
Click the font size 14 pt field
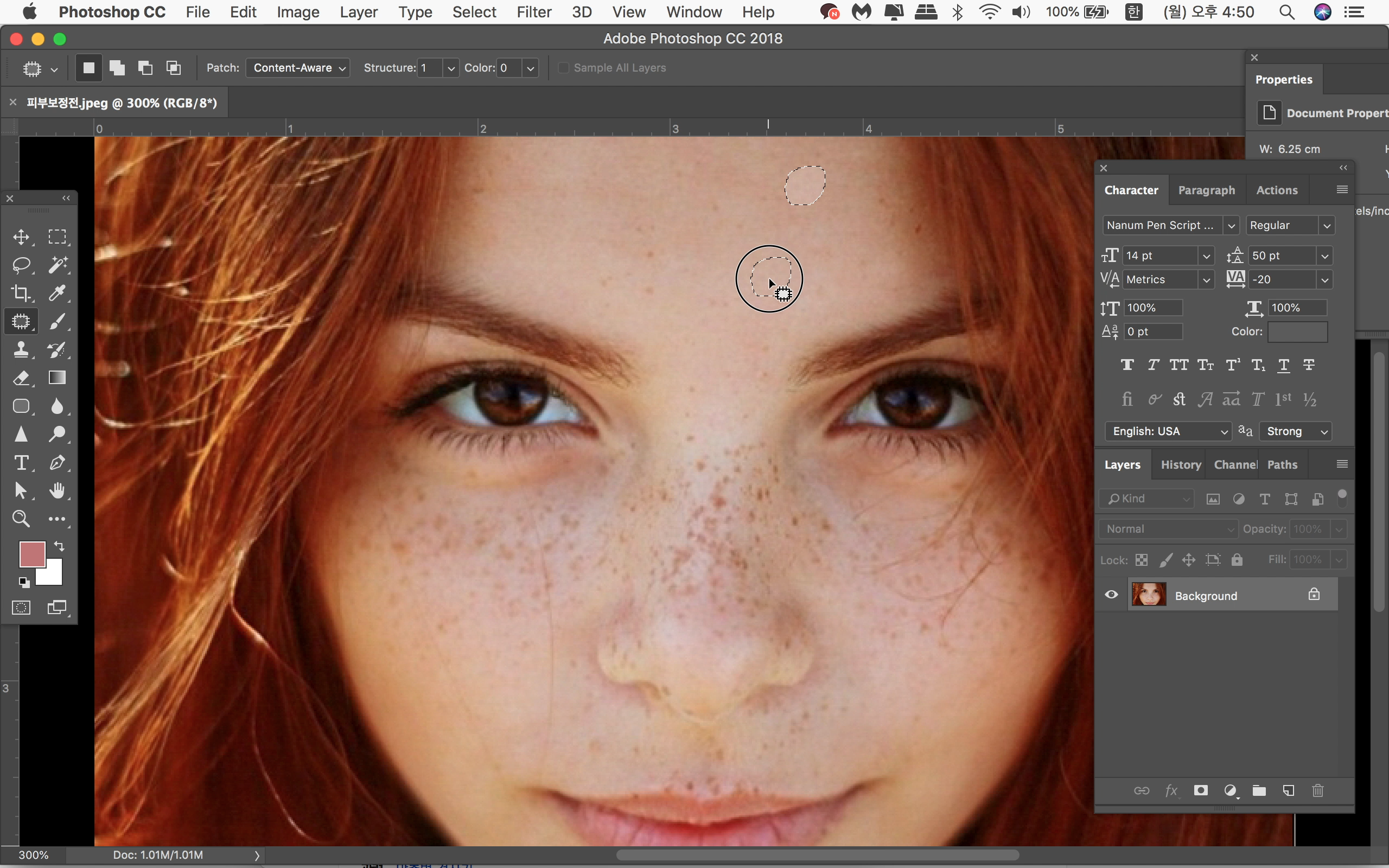(1159, 256)
